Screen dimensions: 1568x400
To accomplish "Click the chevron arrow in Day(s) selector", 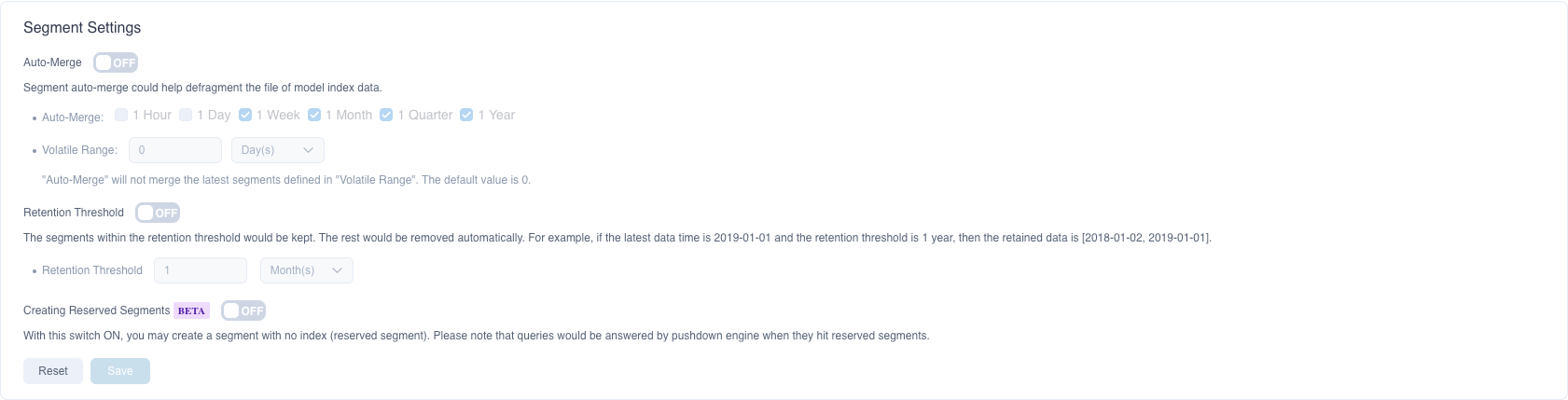I will [308, 150].
